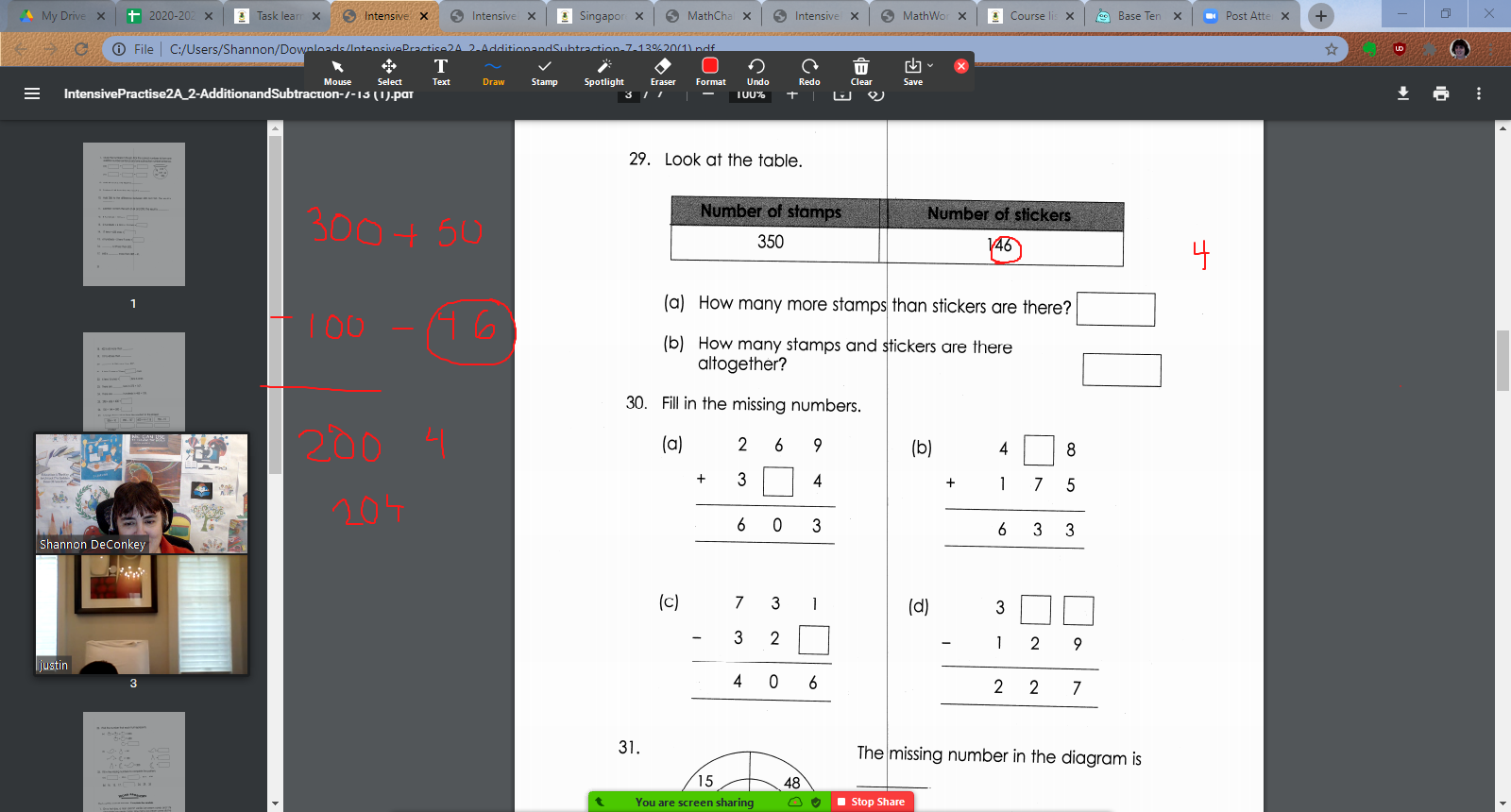Screen dimensions: 1511x812
Task: Click justin's video tile
Action: pos(142,615)
